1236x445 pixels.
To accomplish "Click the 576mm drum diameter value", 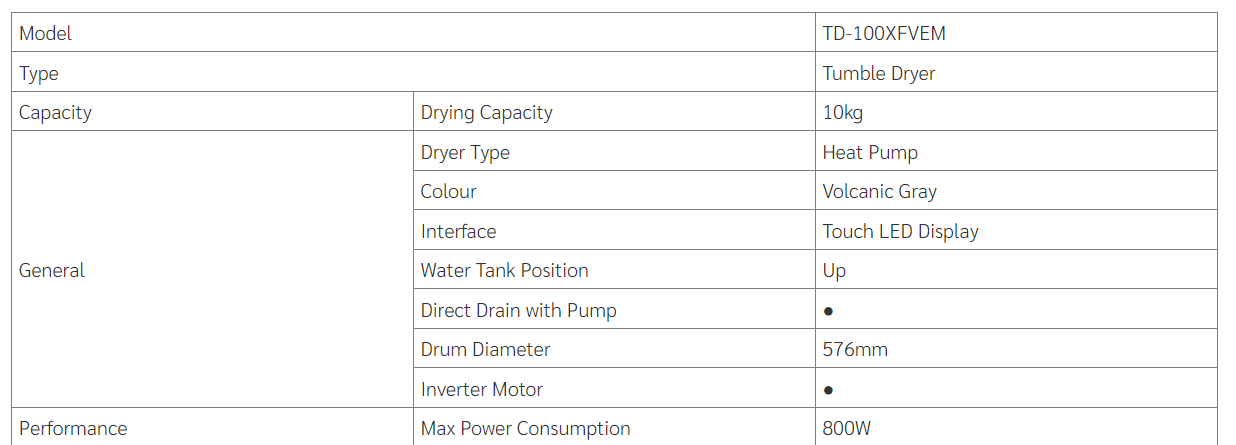I will click(855, 350).
